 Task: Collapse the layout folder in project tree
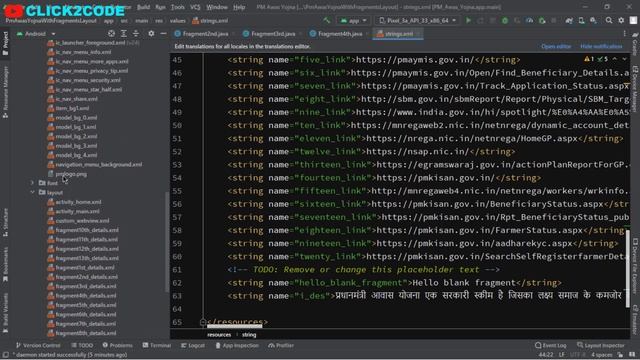click(32, 192)
